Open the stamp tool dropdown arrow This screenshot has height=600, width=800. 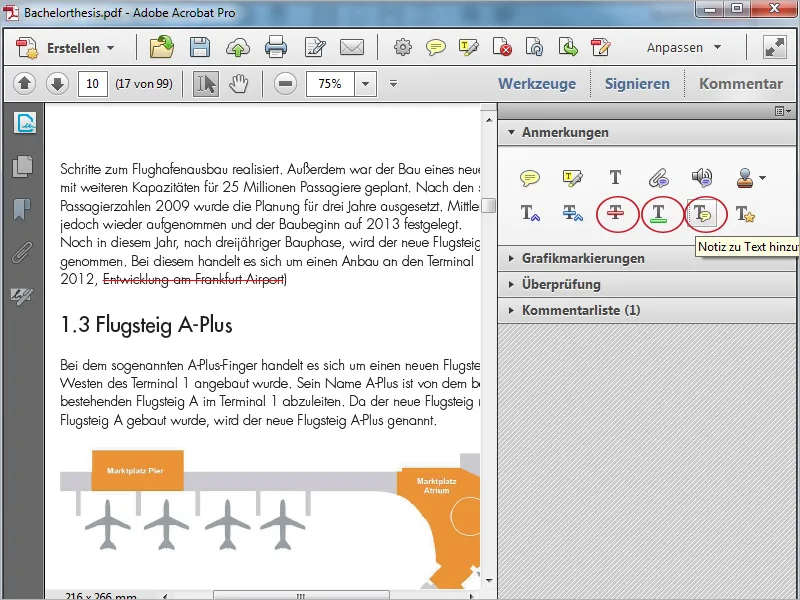(763, 178)
